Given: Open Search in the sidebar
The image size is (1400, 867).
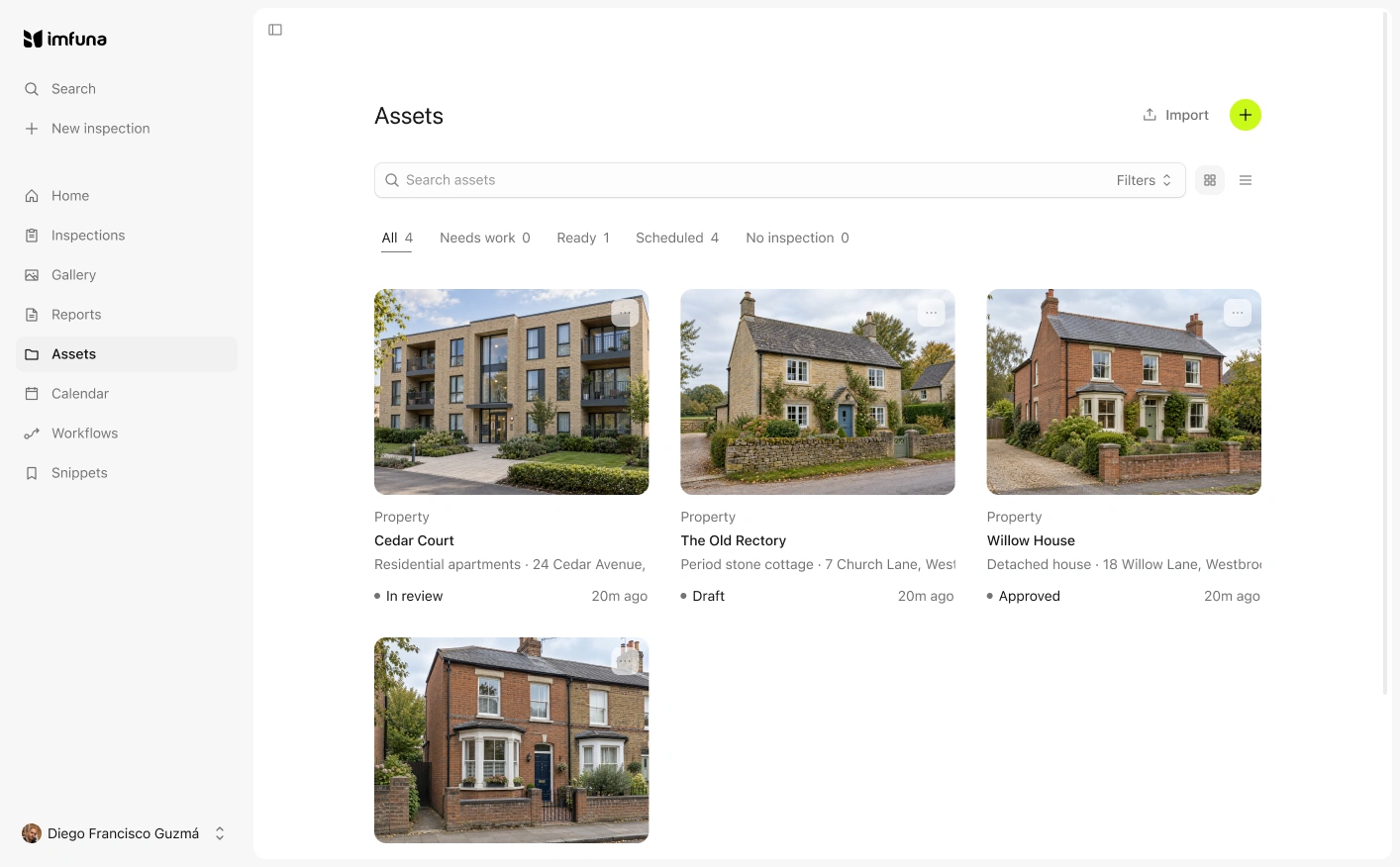Looking at the screenshot, I should pyautogui.click(x=127, y=89).
